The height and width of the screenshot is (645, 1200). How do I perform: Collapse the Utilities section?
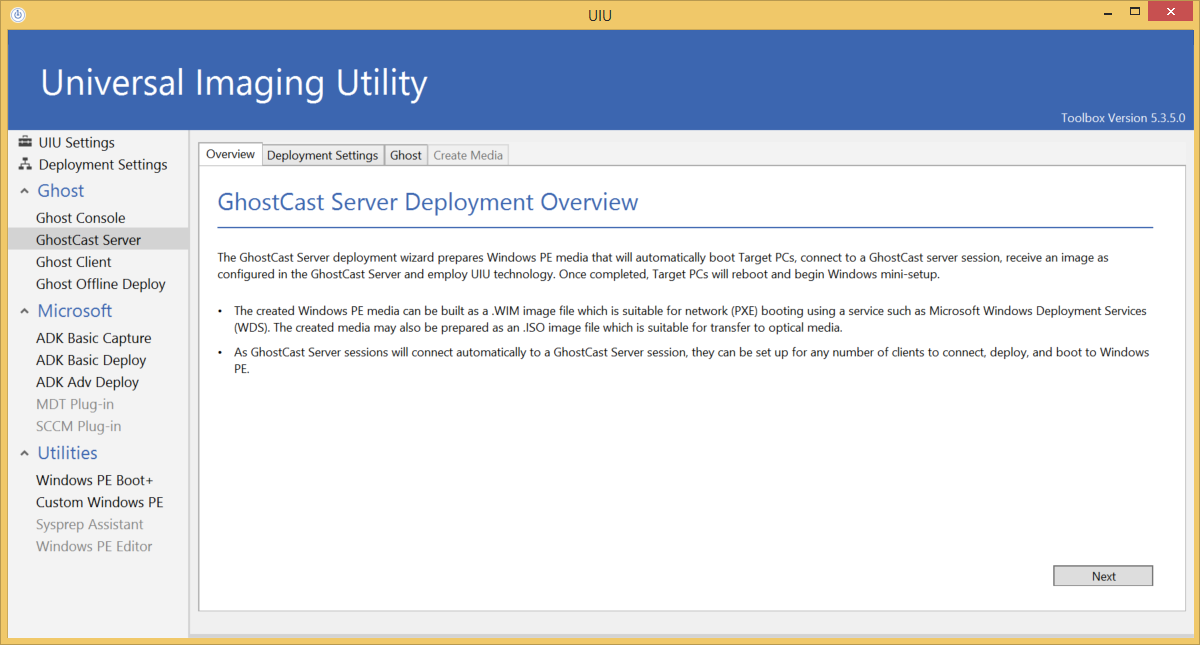point(24,453)
